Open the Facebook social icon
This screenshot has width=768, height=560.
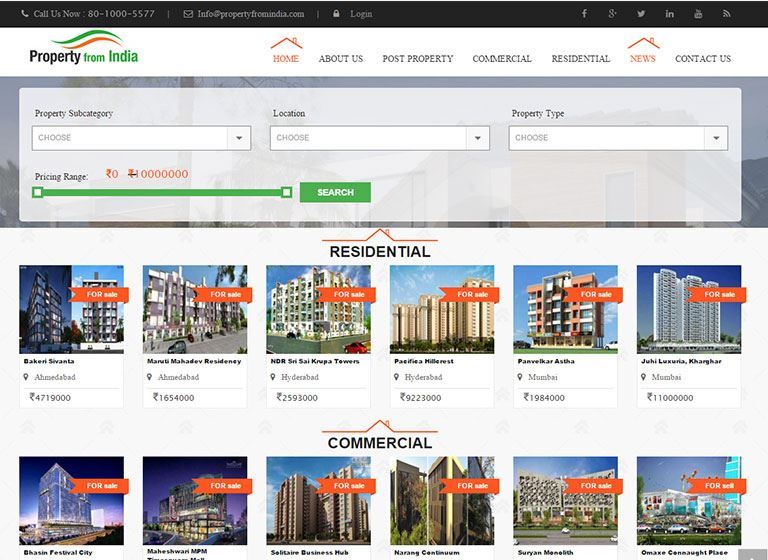[584, 14]
